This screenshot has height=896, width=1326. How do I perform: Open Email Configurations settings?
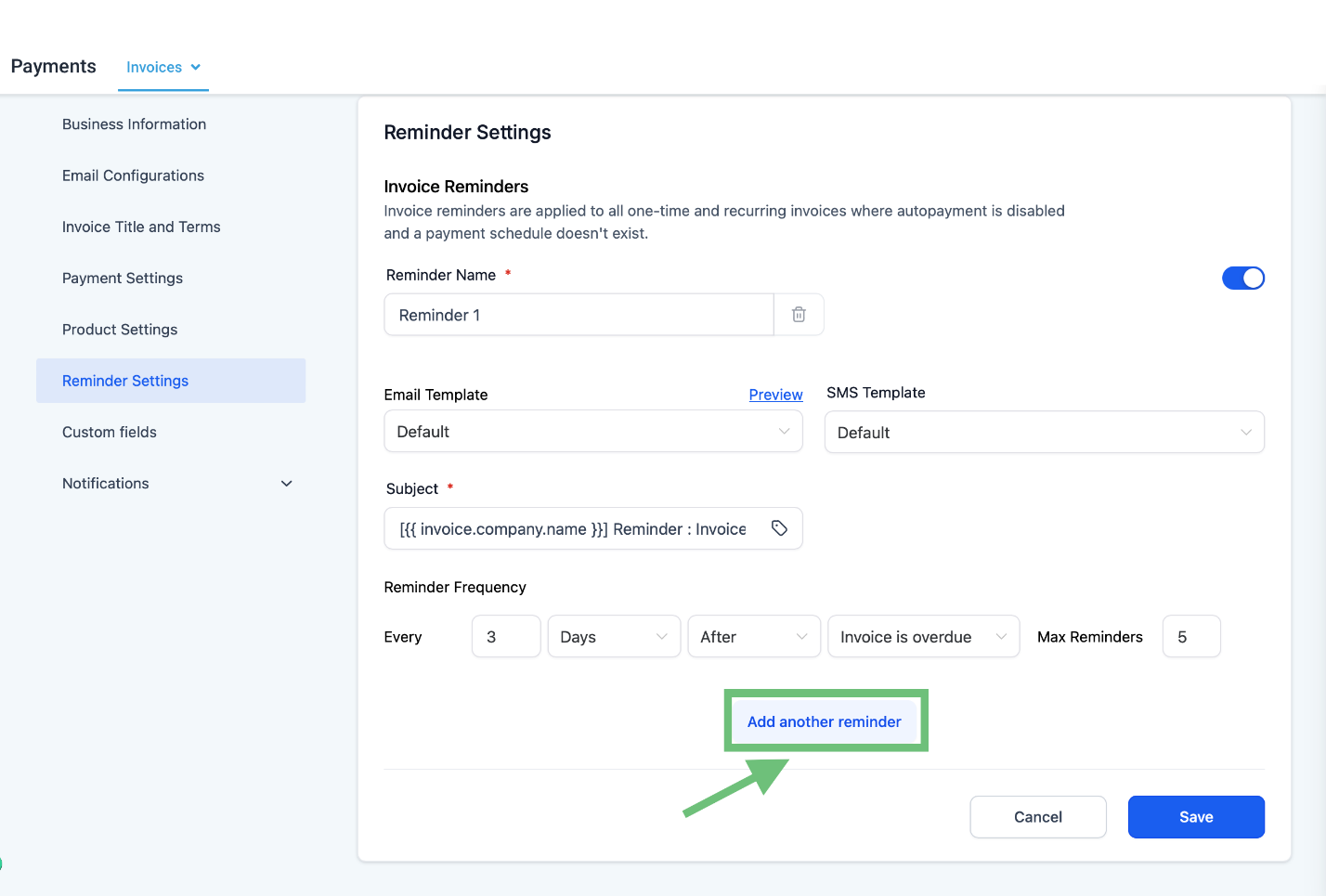tap(133, 175)
